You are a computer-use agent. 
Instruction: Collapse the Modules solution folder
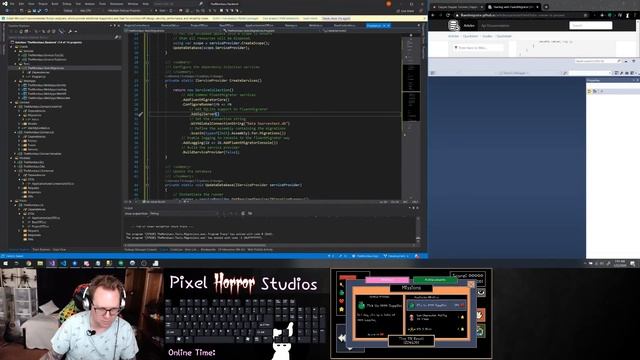[11, 158]
